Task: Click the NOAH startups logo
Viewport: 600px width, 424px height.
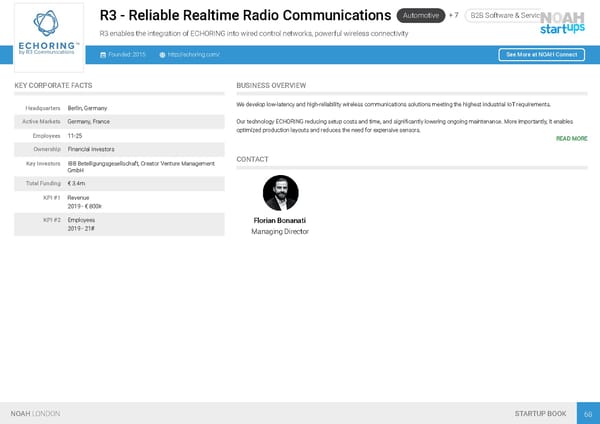Action: pyautogui.click(x=563, y=22)
